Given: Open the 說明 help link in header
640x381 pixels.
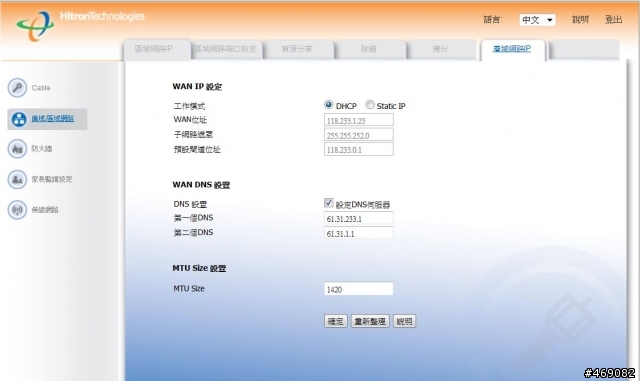Looking at the screenshot, I should 580,20.
